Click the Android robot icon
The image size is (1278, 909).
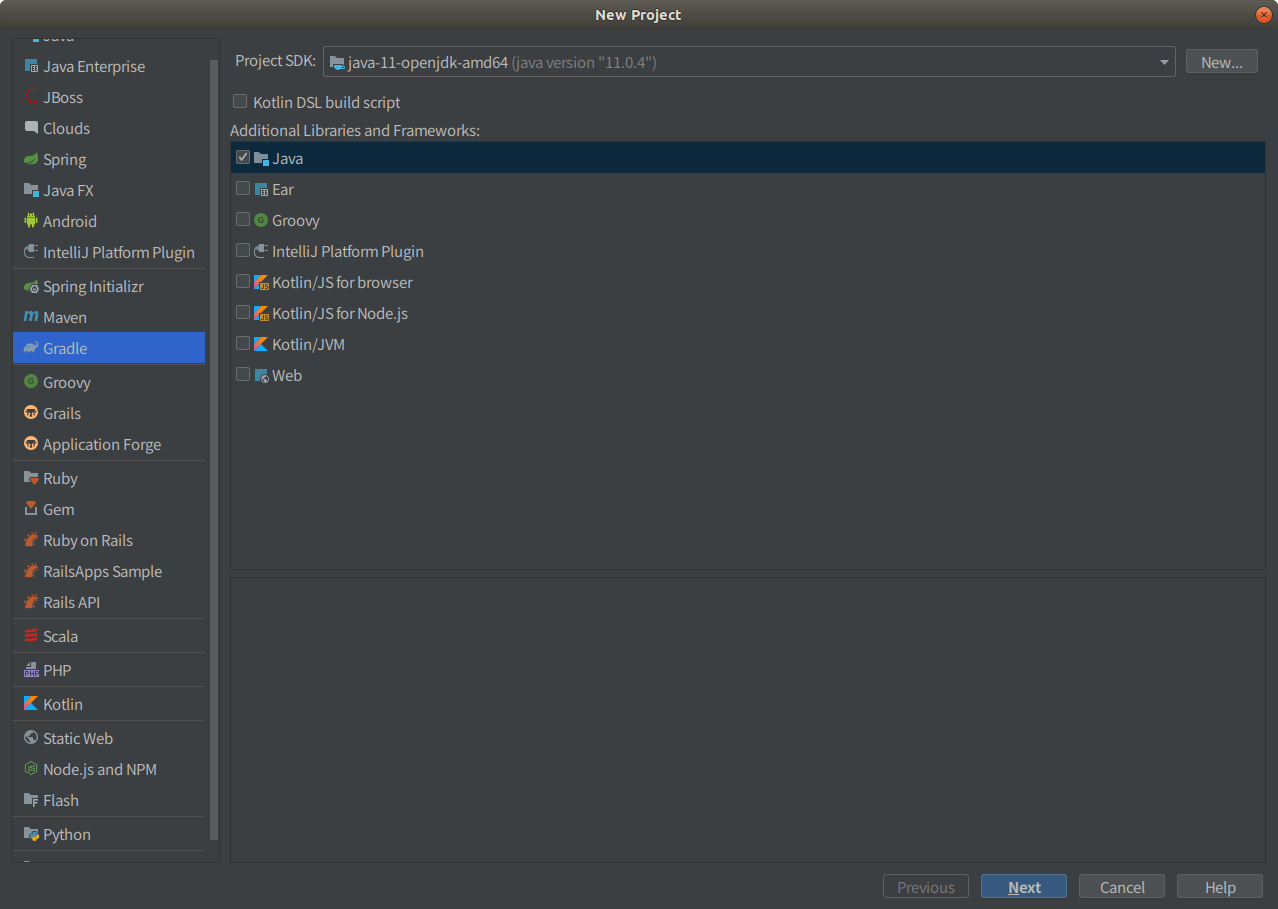click(x=31, y=222)
